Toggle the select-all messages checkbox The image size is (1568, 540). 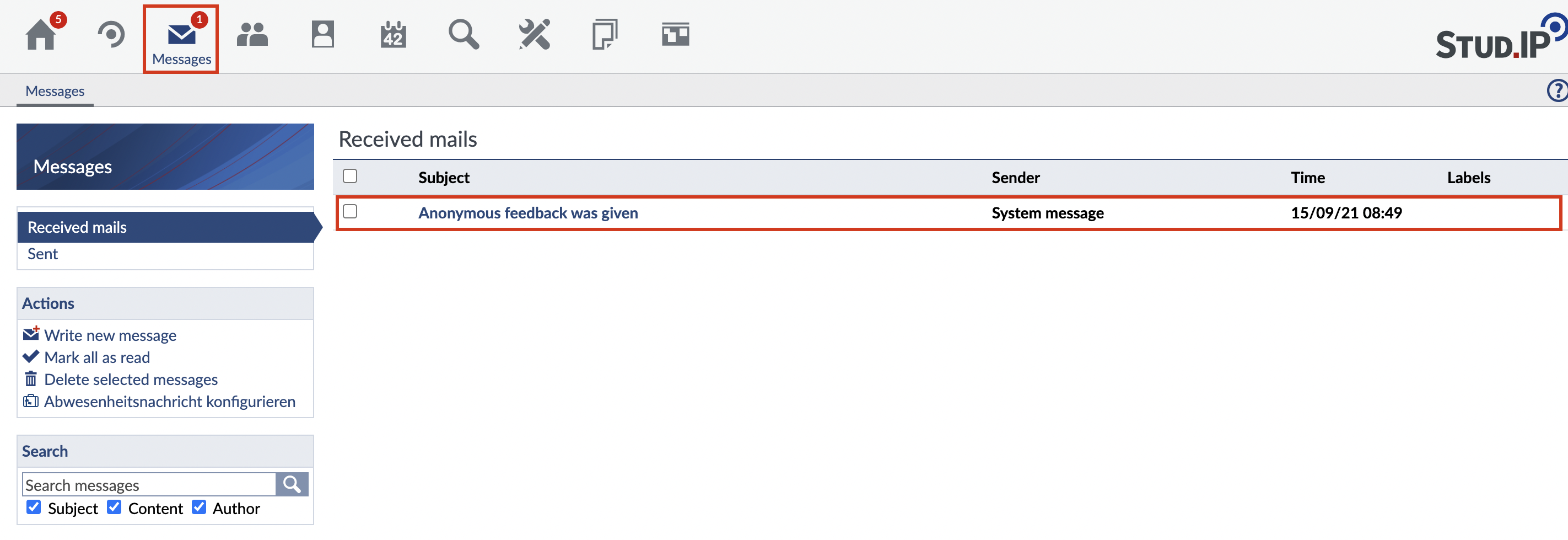pyautogui.click(x=350, y=176)
